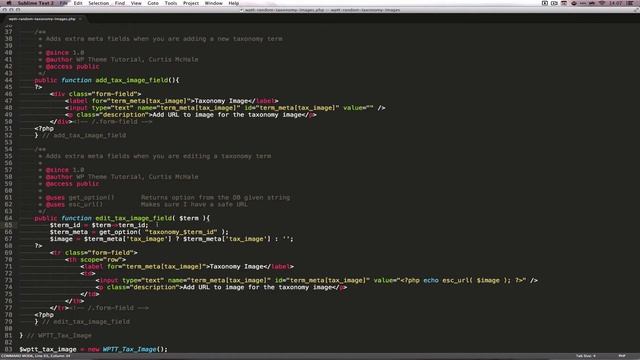
Task: Click the '$image = $term_meta[...]' line 67
Action: click(171, 239)
